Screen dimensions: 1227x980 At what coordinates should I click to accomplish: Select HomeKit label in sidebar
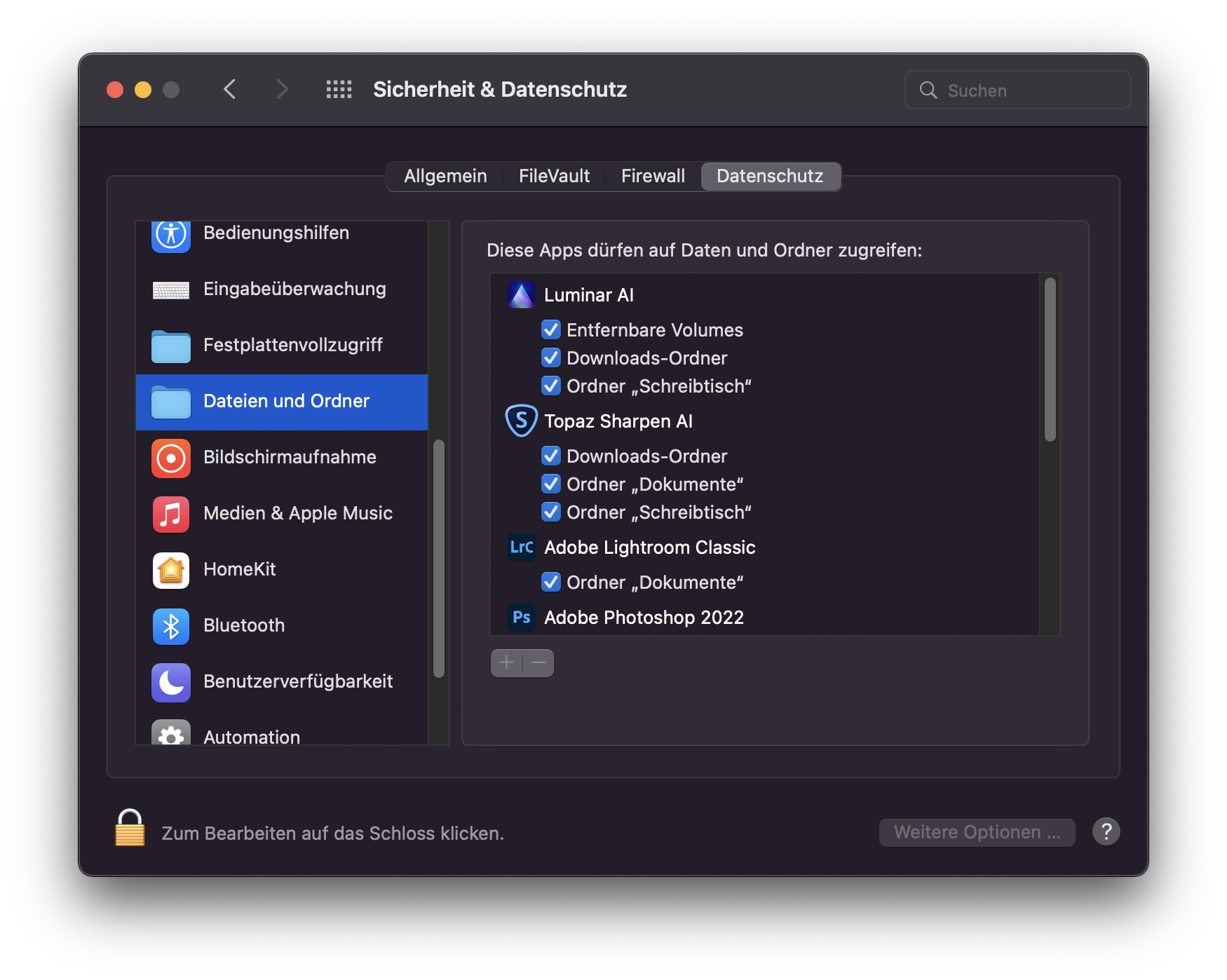(240, 569)
